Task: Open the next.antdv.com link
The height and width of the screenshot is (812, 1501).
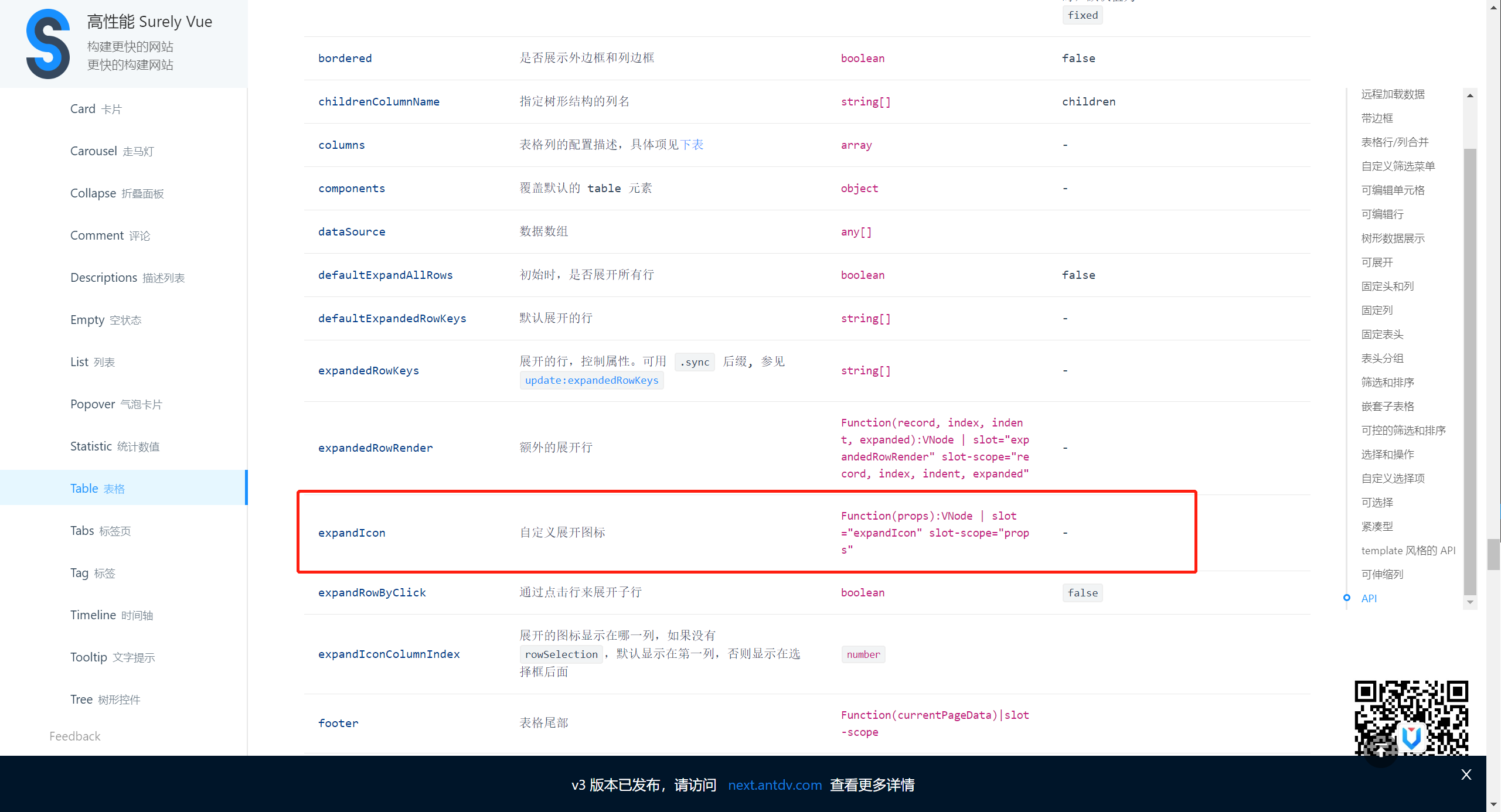Action: [x=774, y=785]
